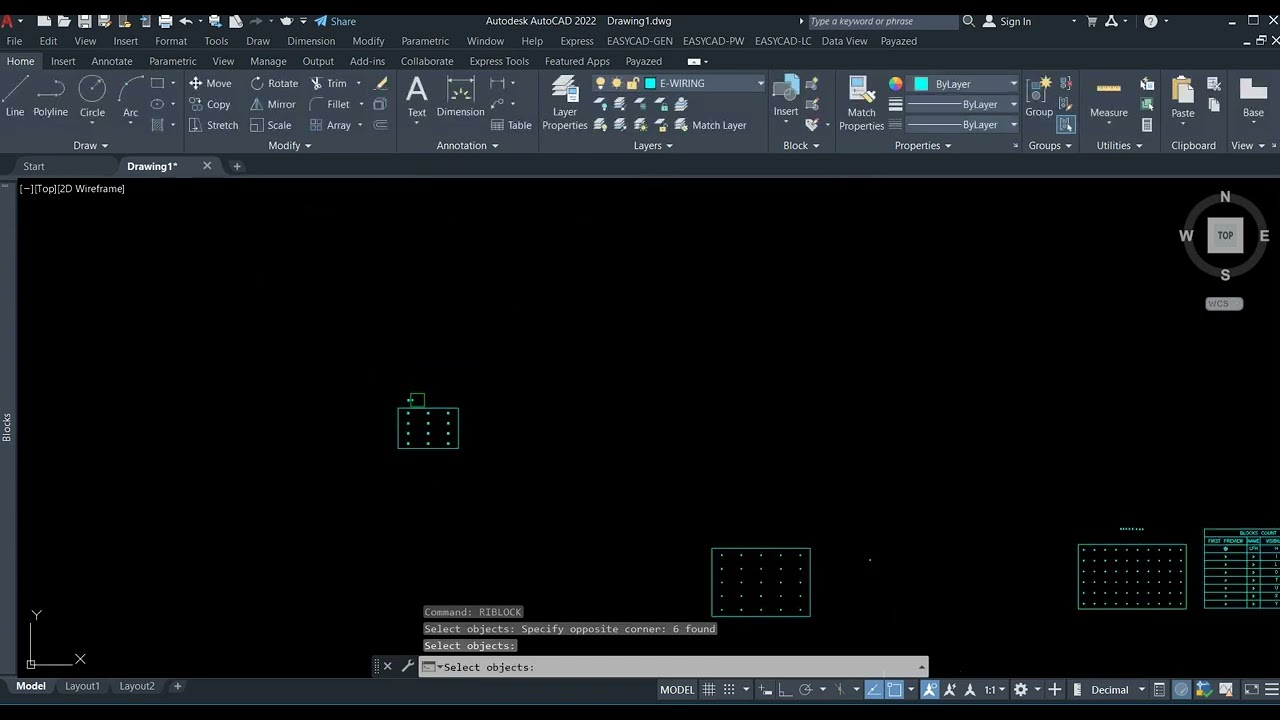The image size is (1280, 720).
Task: Activate the Copy command
Action: tap(210, 104)
